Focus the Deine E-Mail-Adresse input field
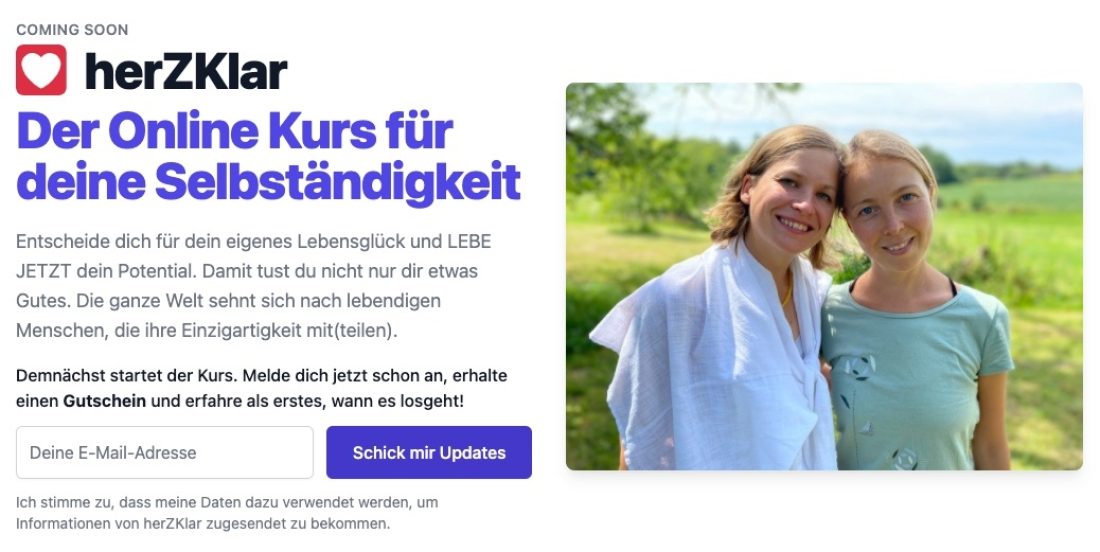 click(x=165, y=452)
